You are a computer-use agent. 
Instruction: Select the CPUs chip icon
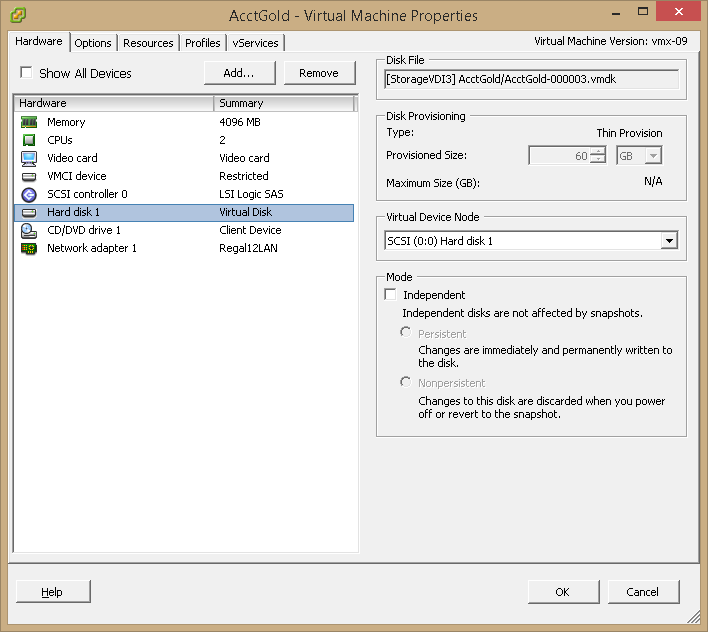(x=29, y=140)
